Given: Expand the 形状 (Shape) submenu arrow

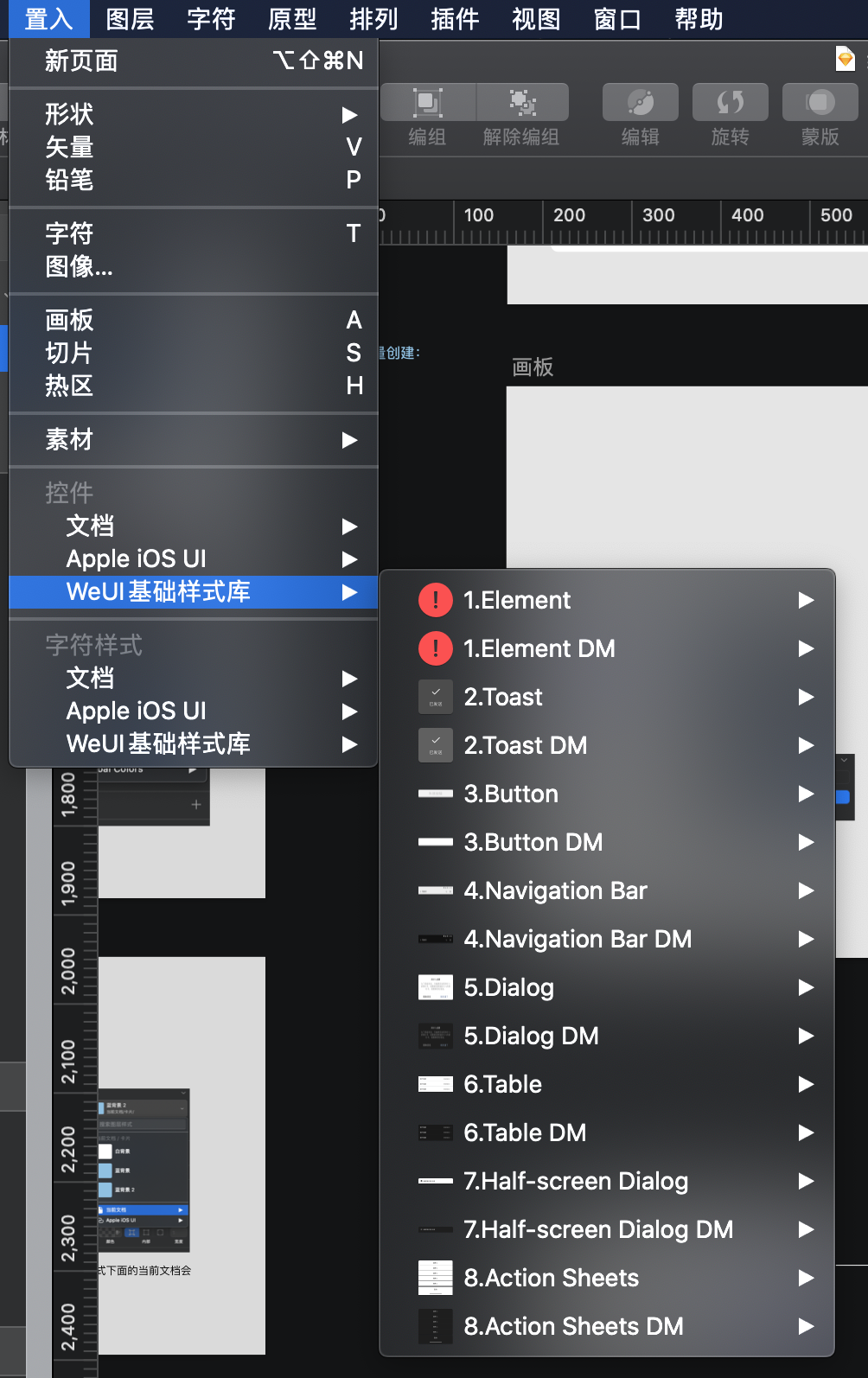Looking at the screenshot, I should 349,114.
